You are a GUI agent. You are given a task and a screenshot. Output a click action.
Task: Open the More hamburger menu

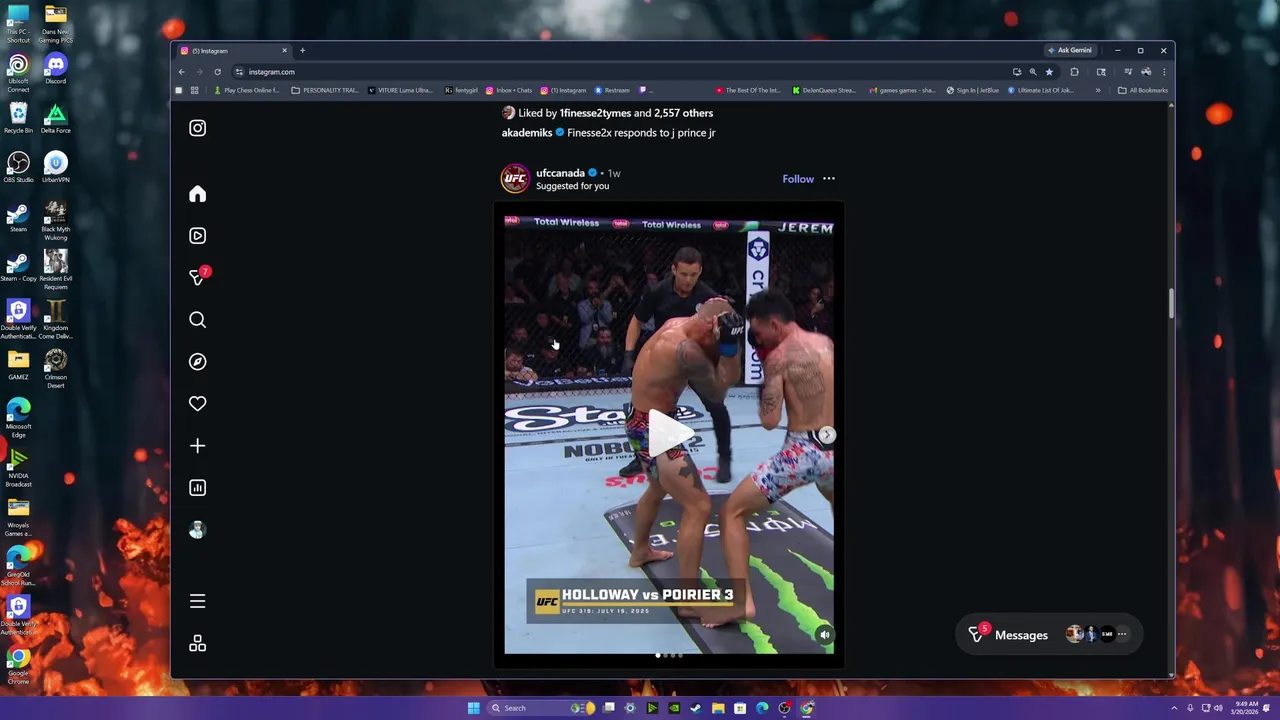[x=197, y=601]
